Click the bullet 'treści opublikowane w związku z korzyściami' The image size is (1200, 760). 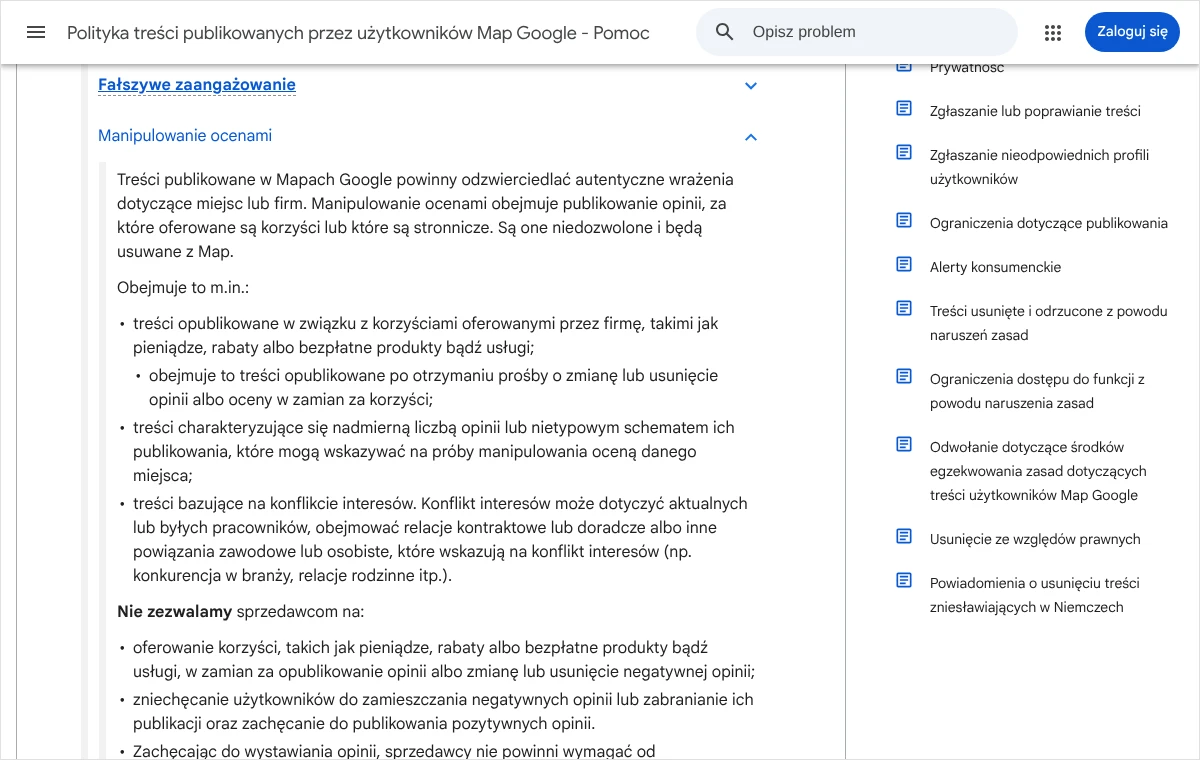[425, 336]
